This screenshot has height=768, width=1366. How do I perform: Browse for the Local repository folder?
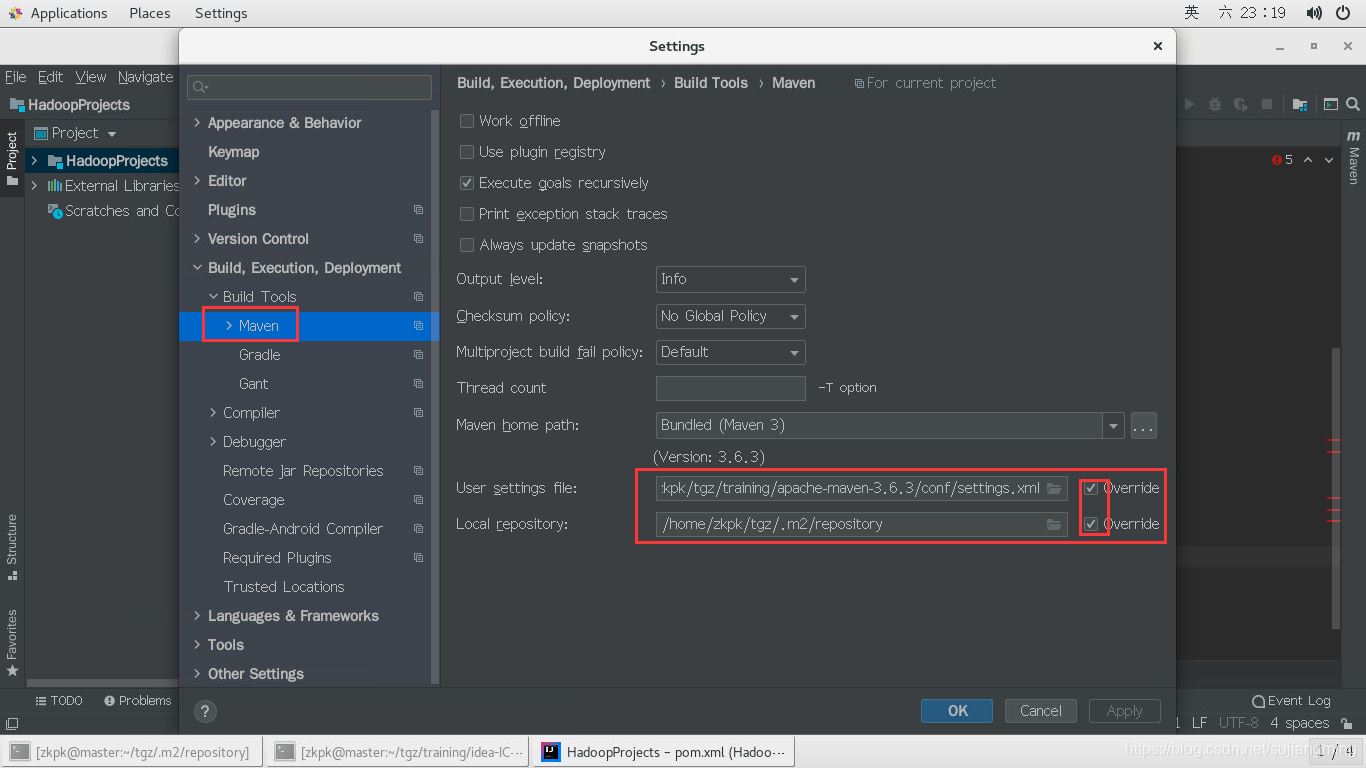1054,524
